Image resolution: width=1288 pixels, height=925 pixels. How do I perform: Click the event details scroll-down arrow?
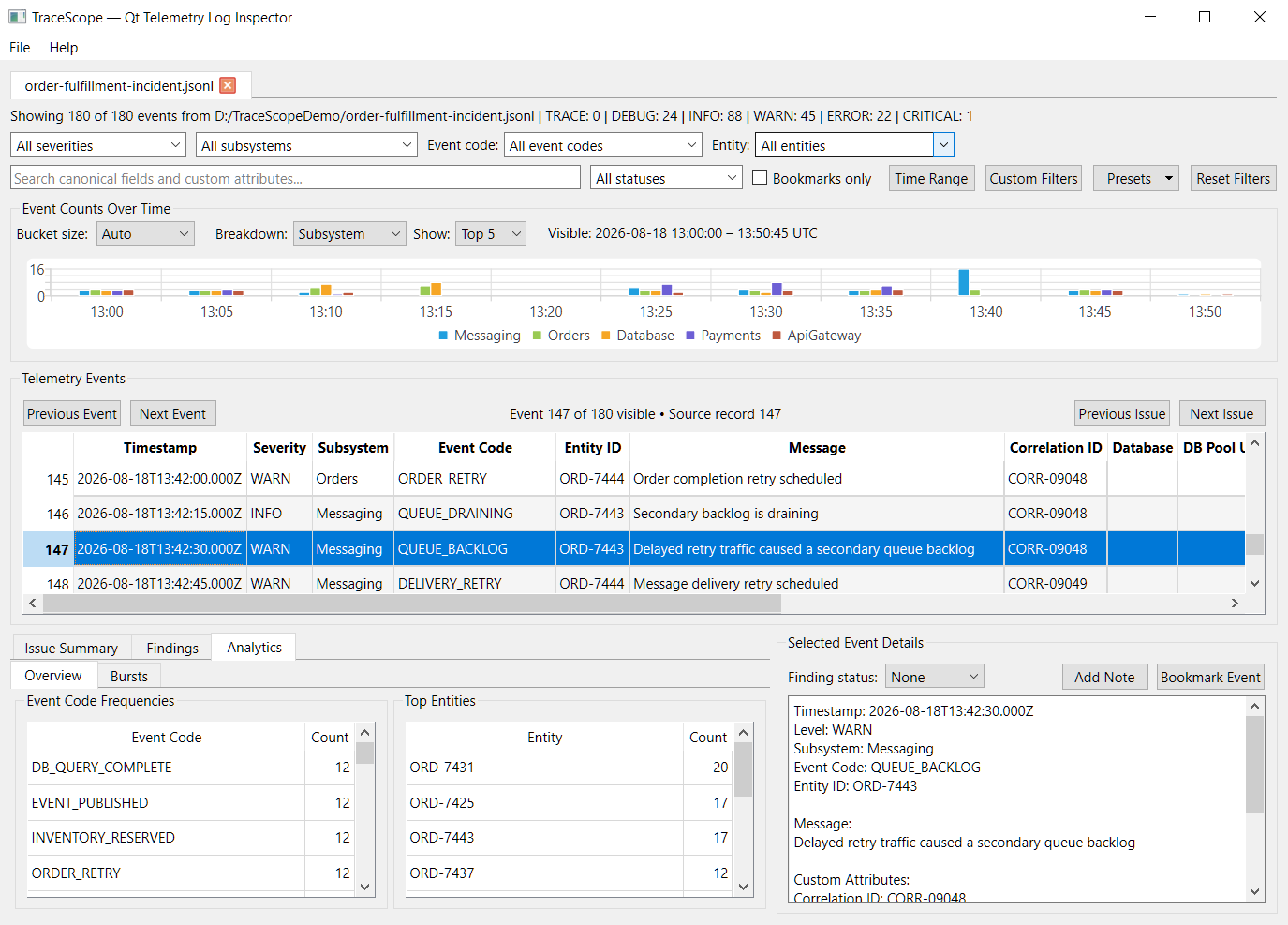tap(1255, 892)
